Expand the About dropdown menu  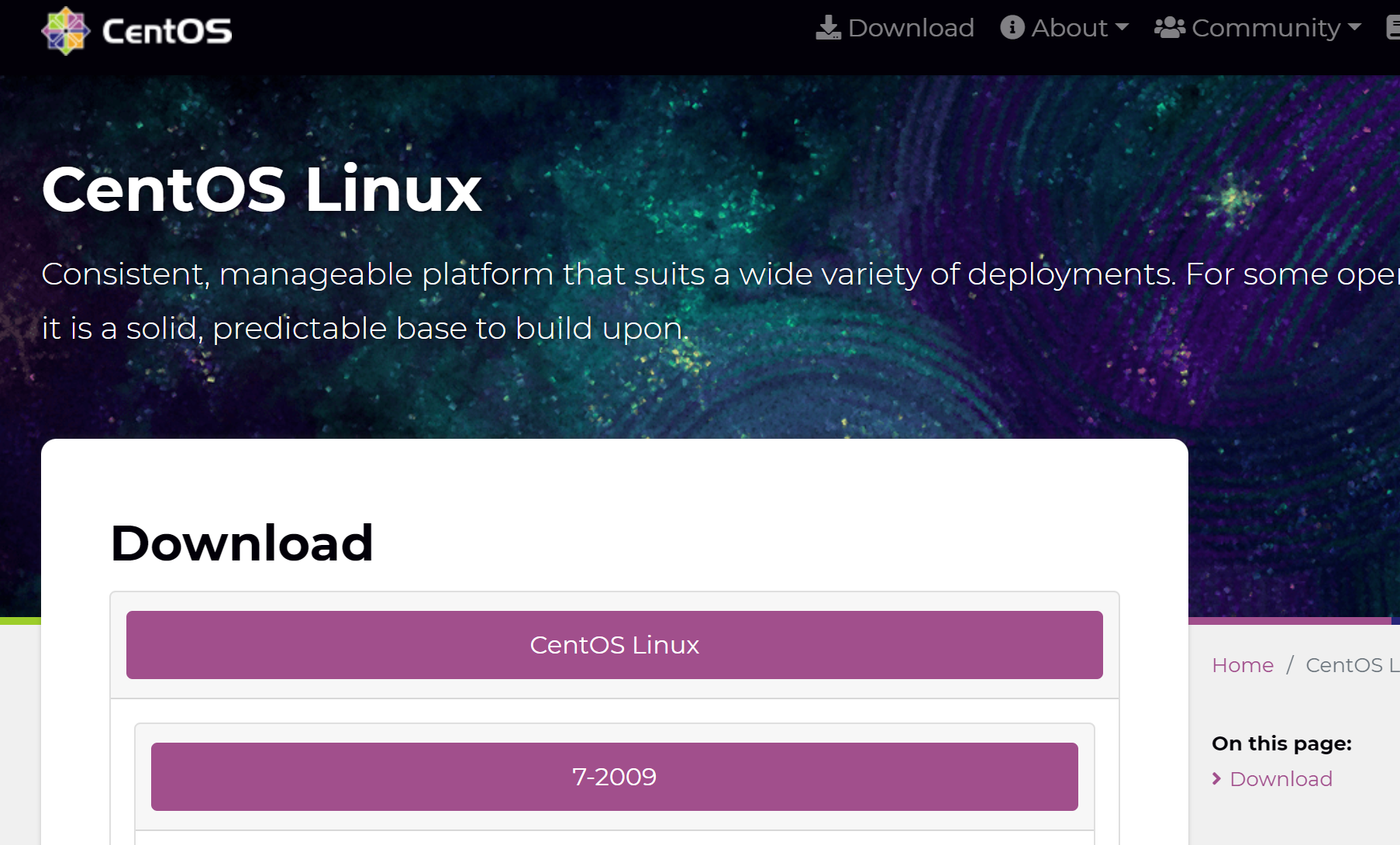[x=1064, y=28]
